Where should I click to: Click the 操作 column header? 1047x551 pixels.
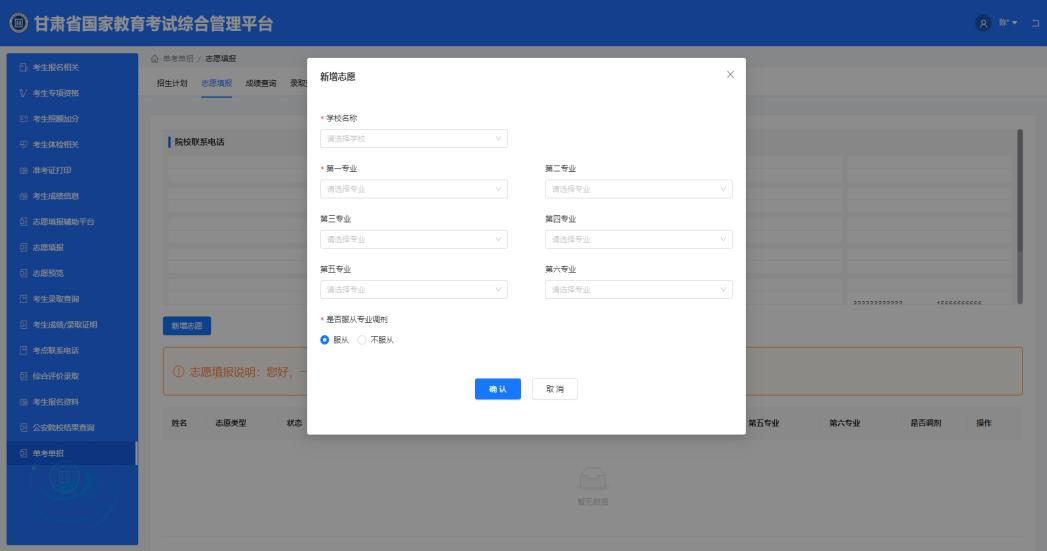984,423
